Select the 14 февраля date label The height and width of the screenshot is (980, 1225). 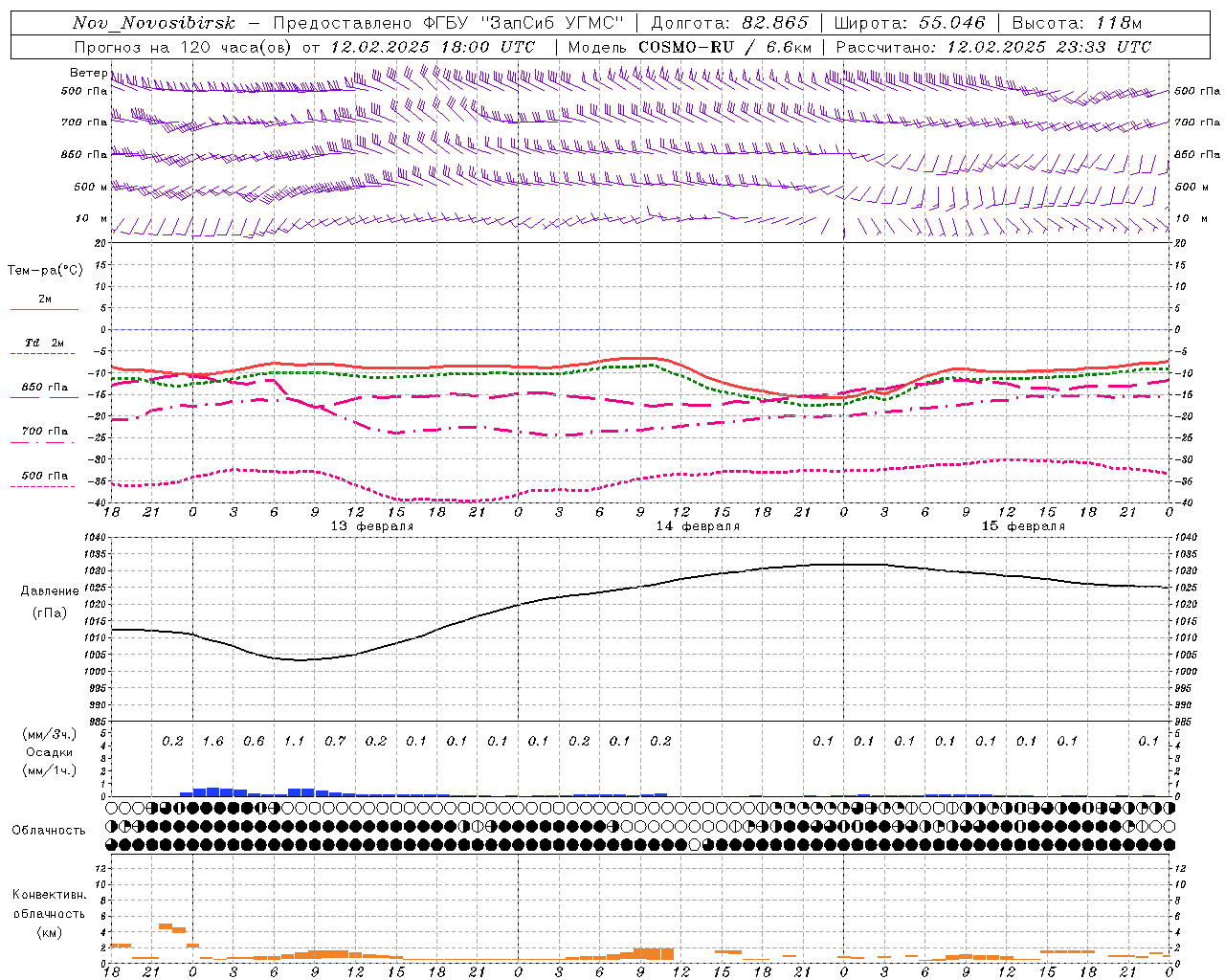[698, 526]
